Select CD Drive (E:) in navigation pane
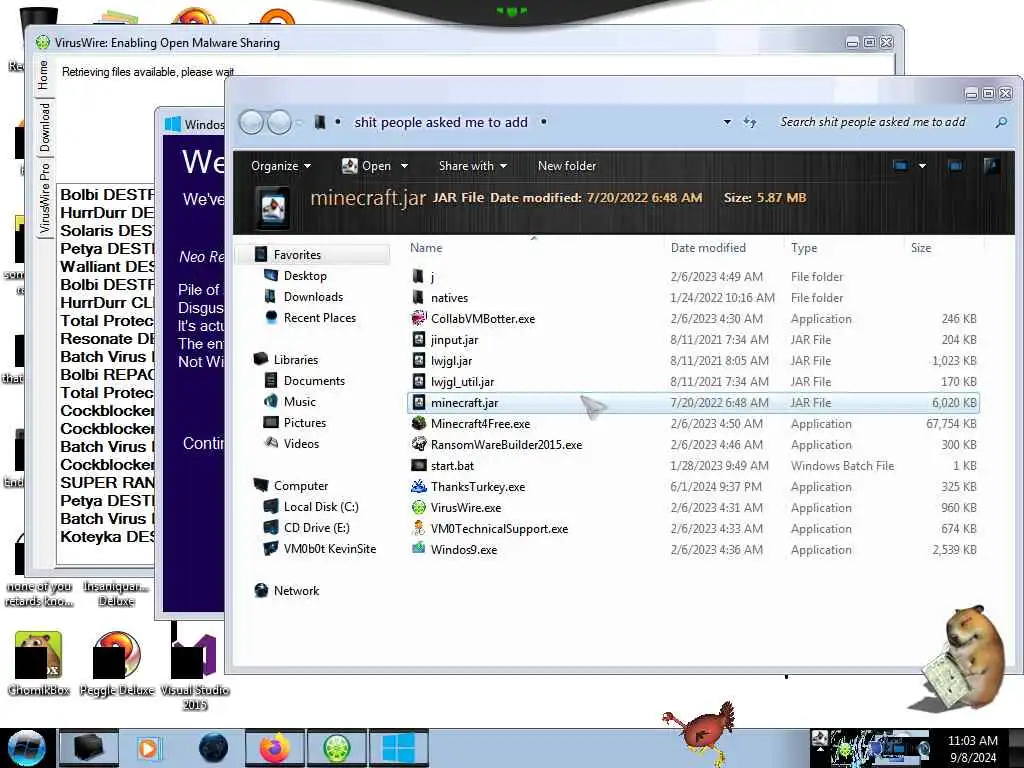Image resolution: width=1024 pixels, height=768 pixels. coord(317,528)
